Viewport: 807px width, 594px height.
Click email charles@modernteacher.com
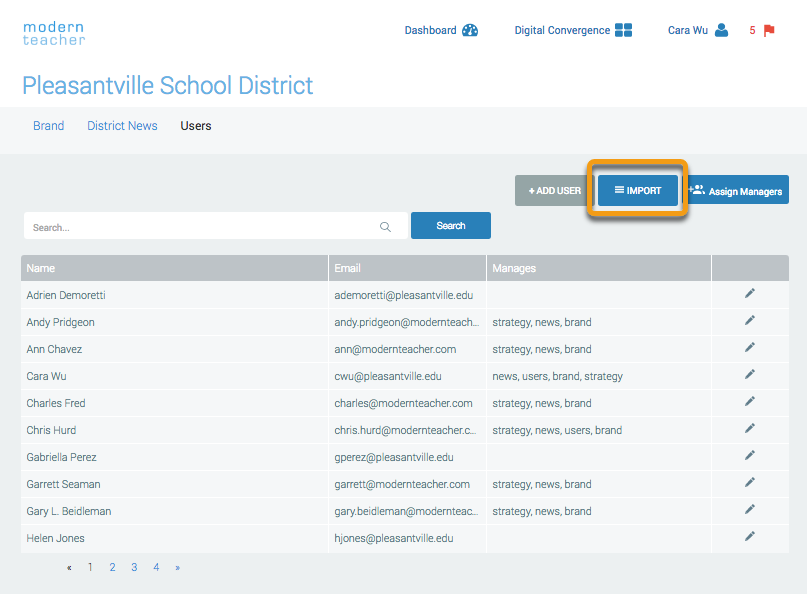[404, 403]
